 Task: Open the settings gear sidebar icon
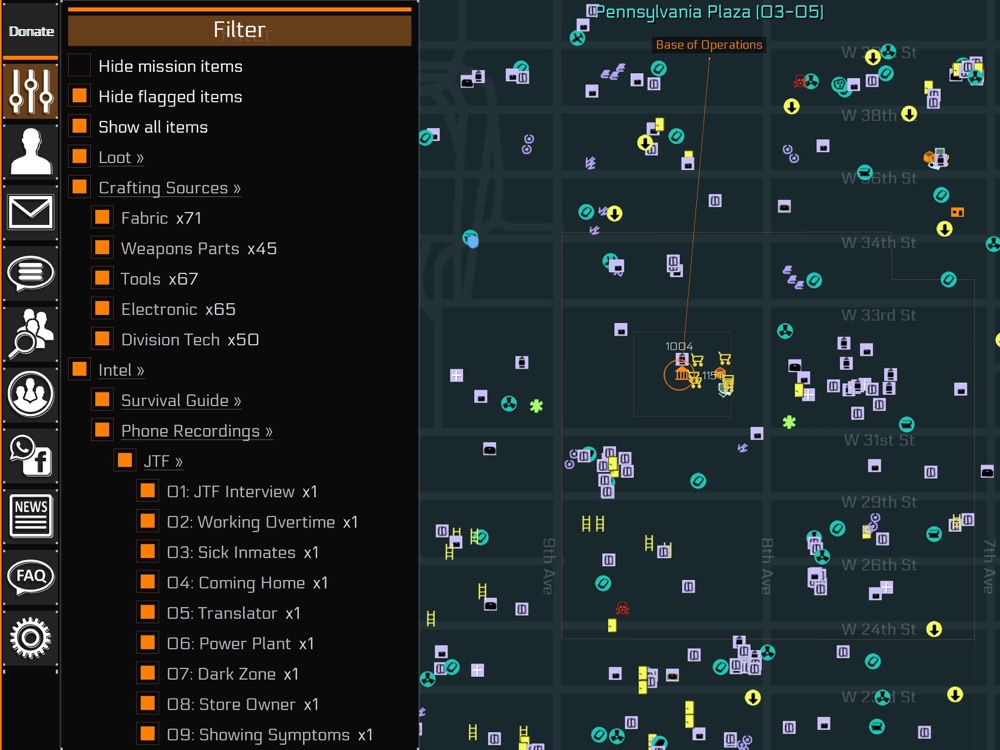pos(30,637)
